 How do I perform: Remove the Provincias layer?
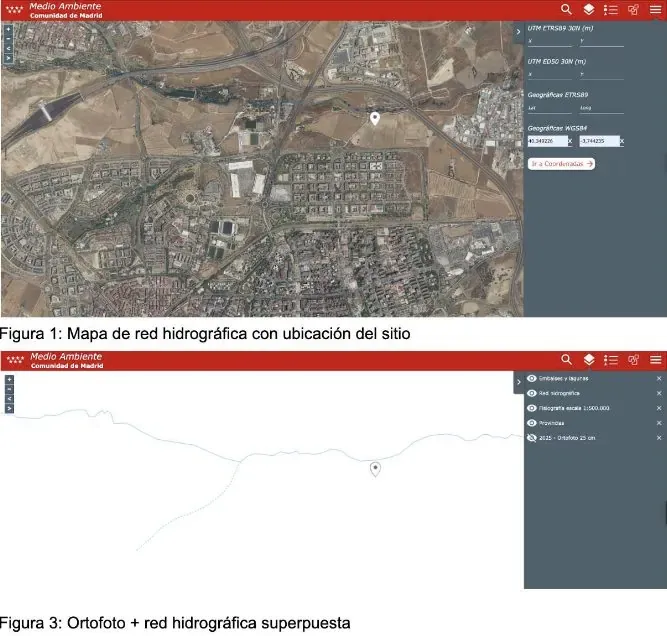[x=659, y=423]
